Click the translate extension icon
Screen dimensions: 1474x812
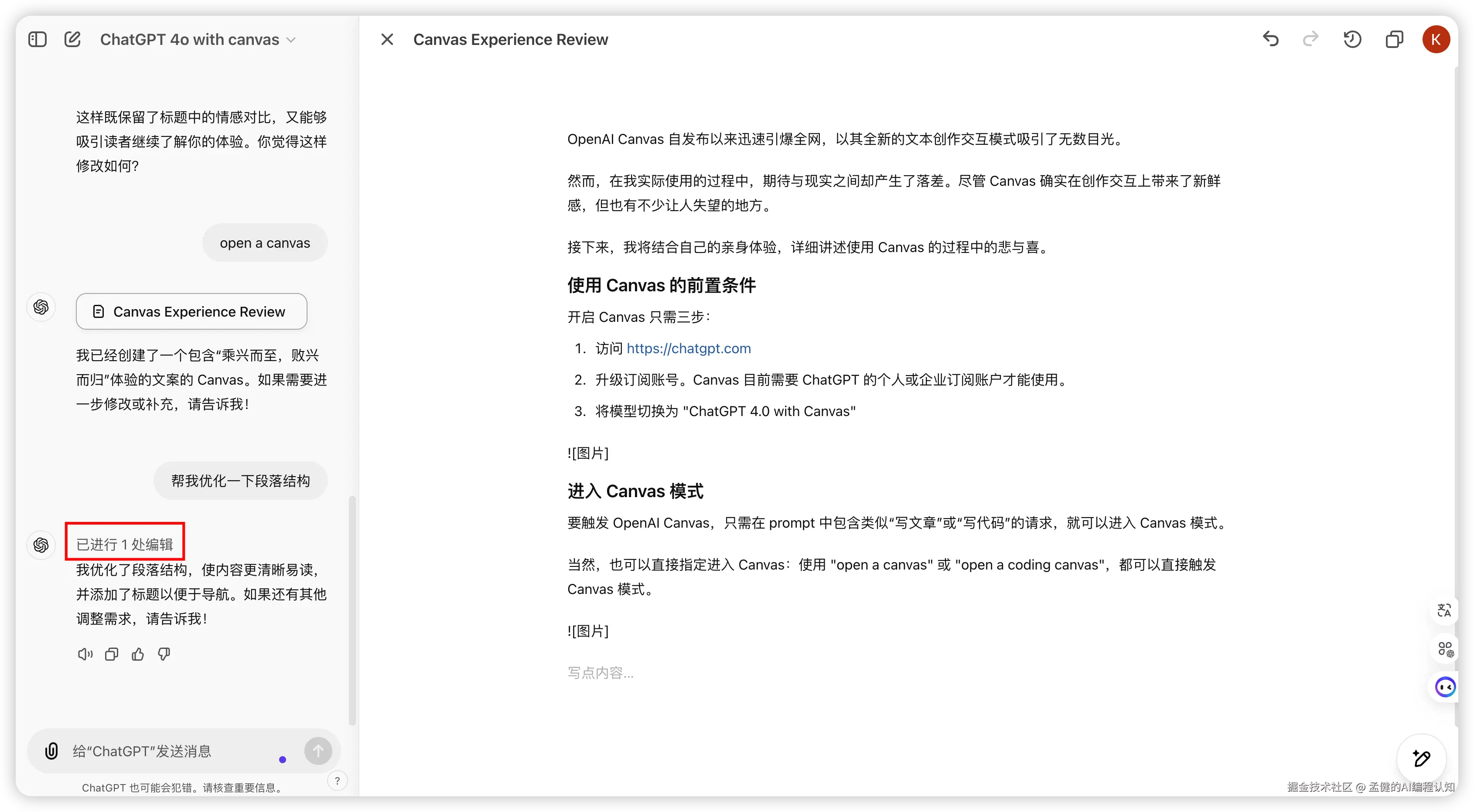point(1444,610)
